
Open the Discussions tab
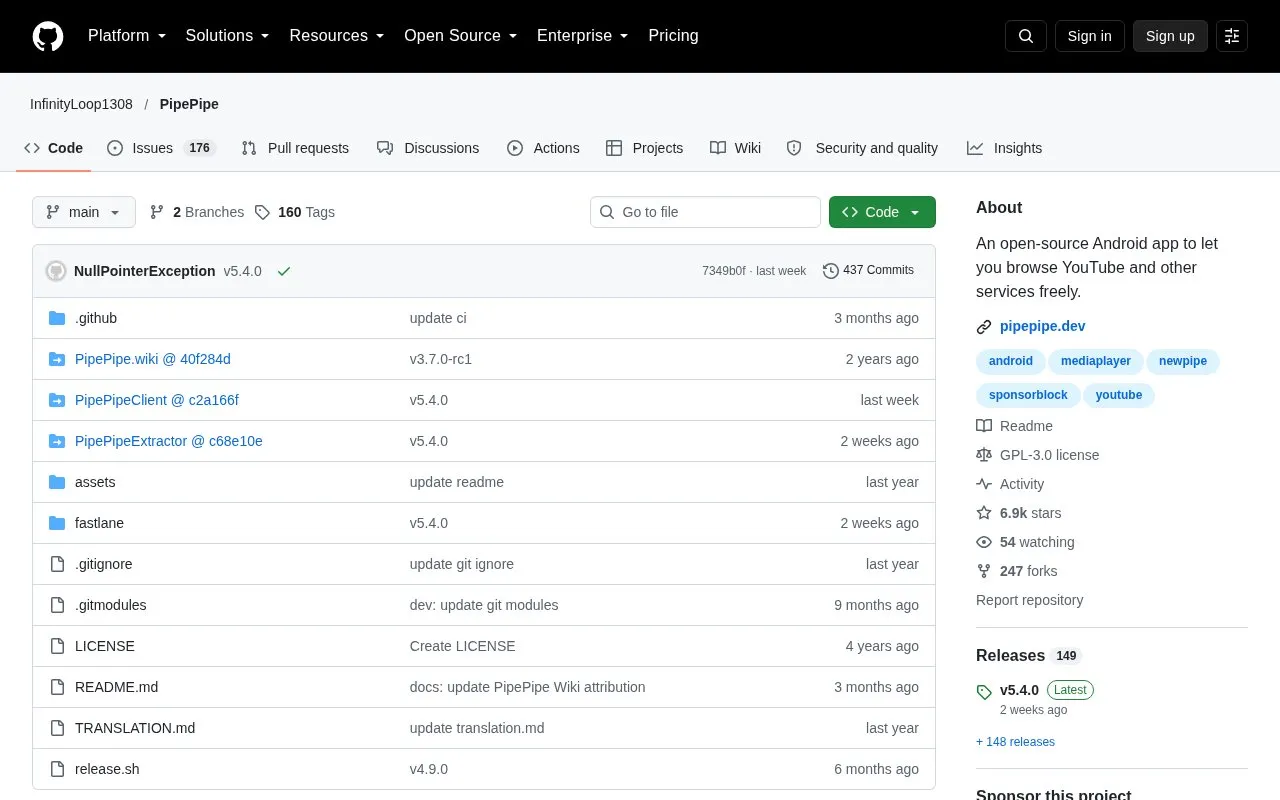(428, 148)
